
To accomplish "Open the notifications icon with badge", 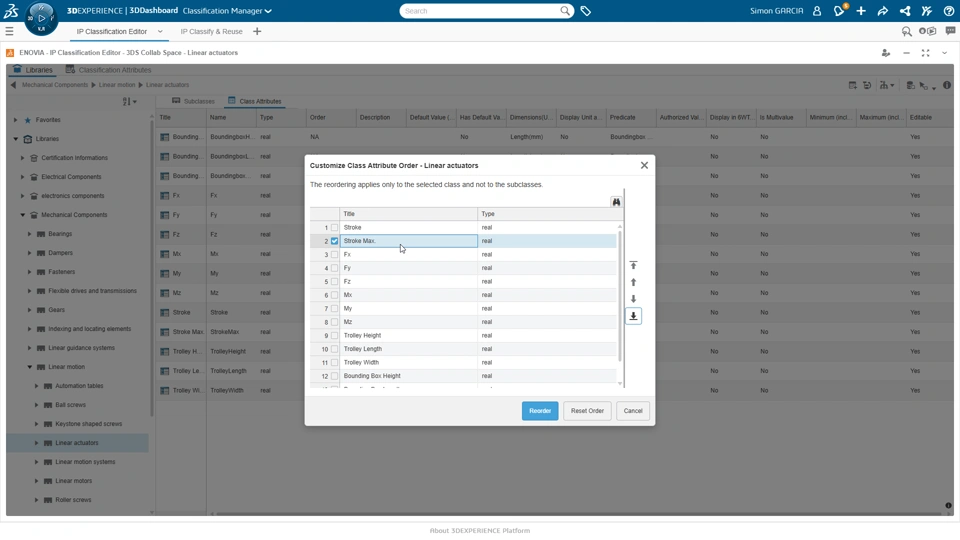I will (x=839, y=10).
